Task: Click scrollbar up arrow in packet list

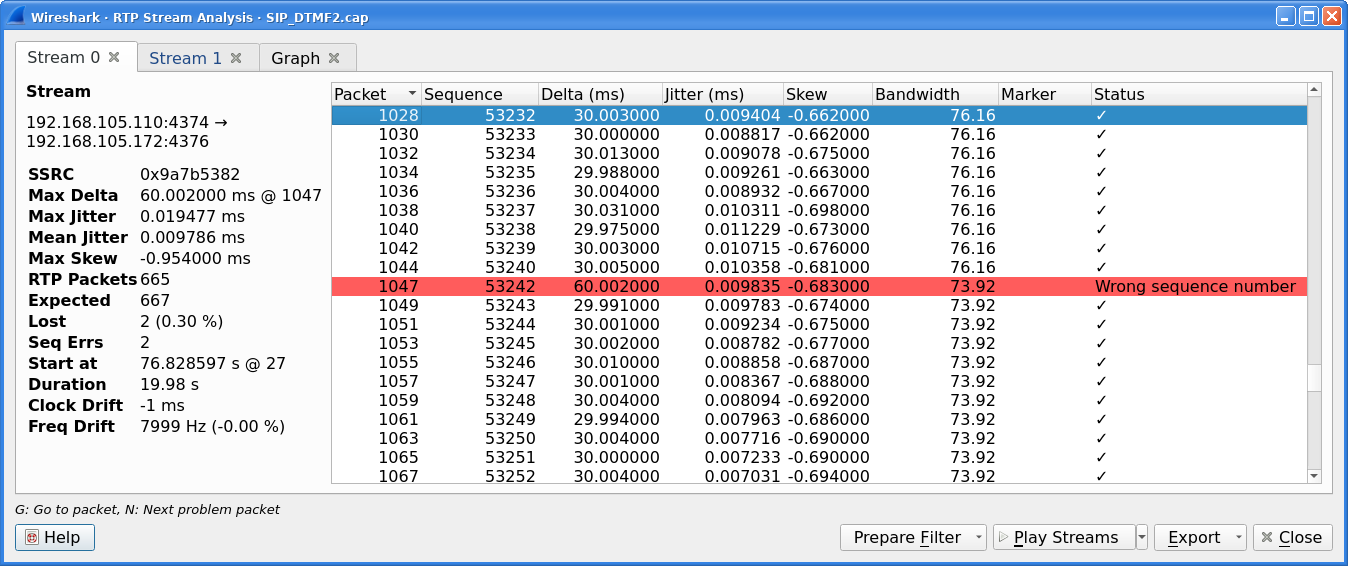Action: [x=1314, y=92]
